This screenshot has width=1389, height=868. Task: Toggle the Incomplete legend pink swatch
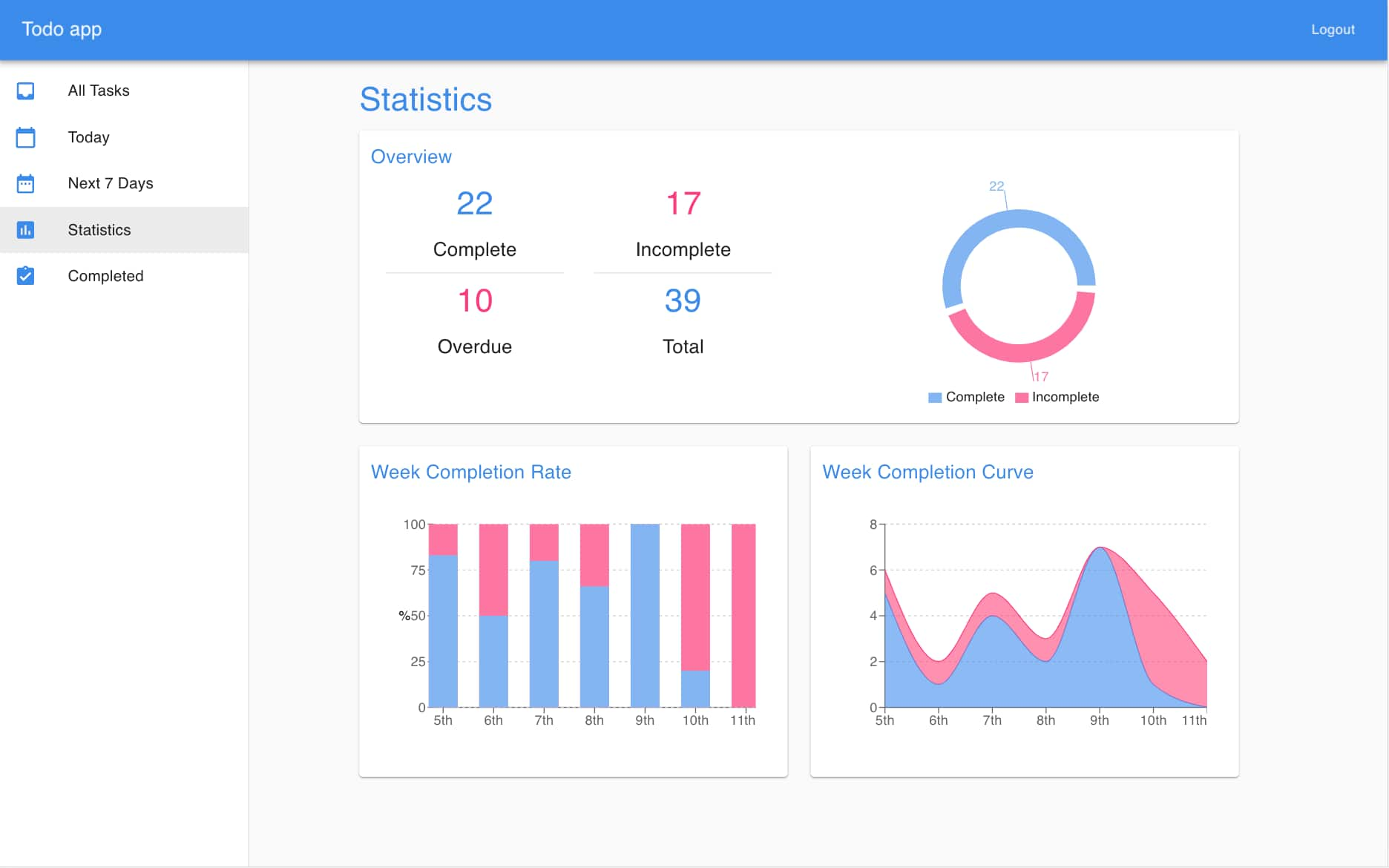1022,398
